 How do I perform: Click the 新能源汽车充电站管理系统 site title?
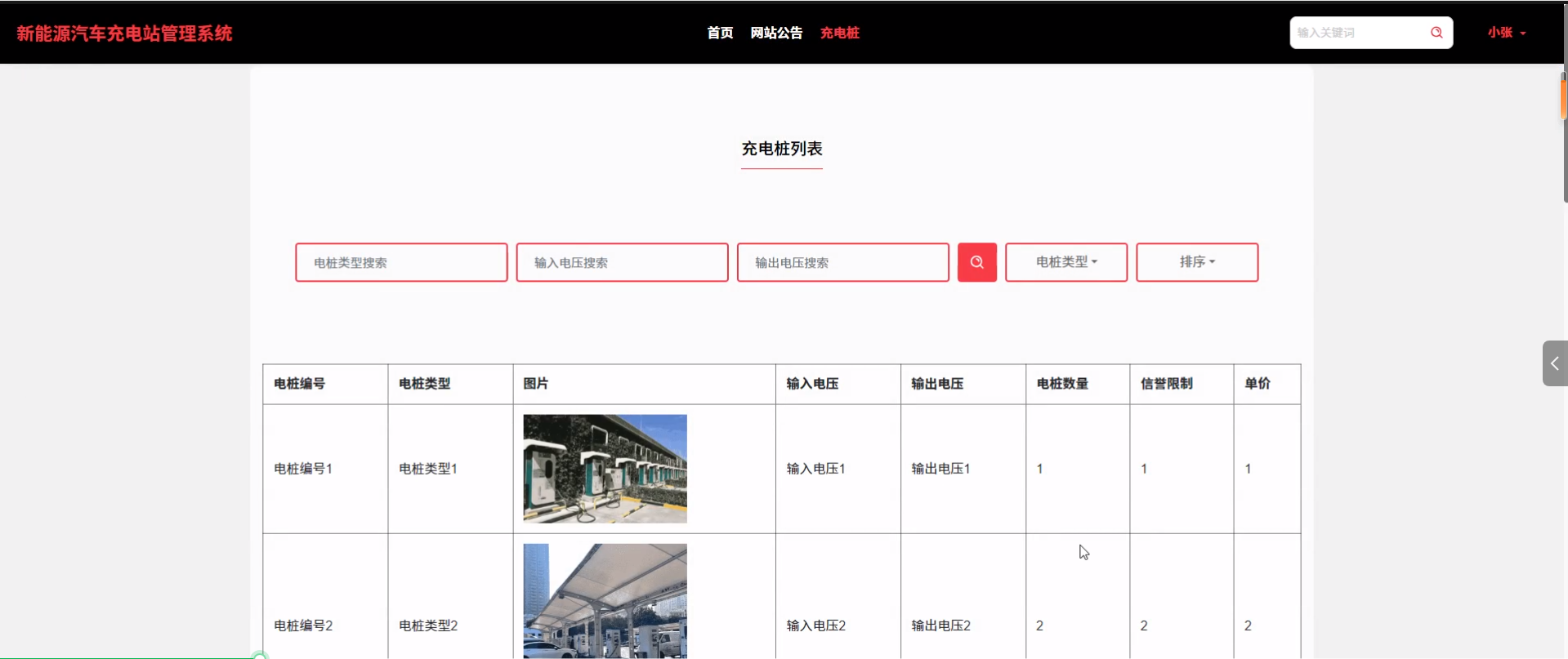click(x=124, y=33)
